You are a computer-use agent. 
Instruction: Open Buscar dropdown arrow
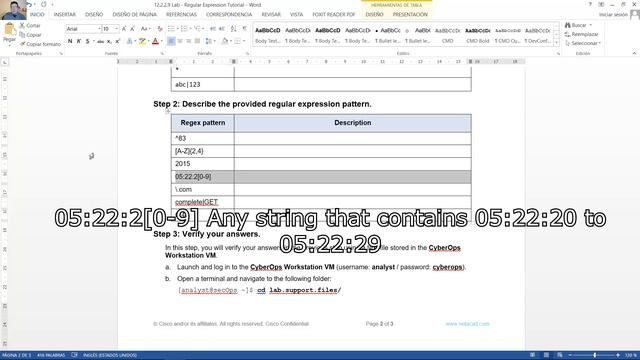(591, 25)
